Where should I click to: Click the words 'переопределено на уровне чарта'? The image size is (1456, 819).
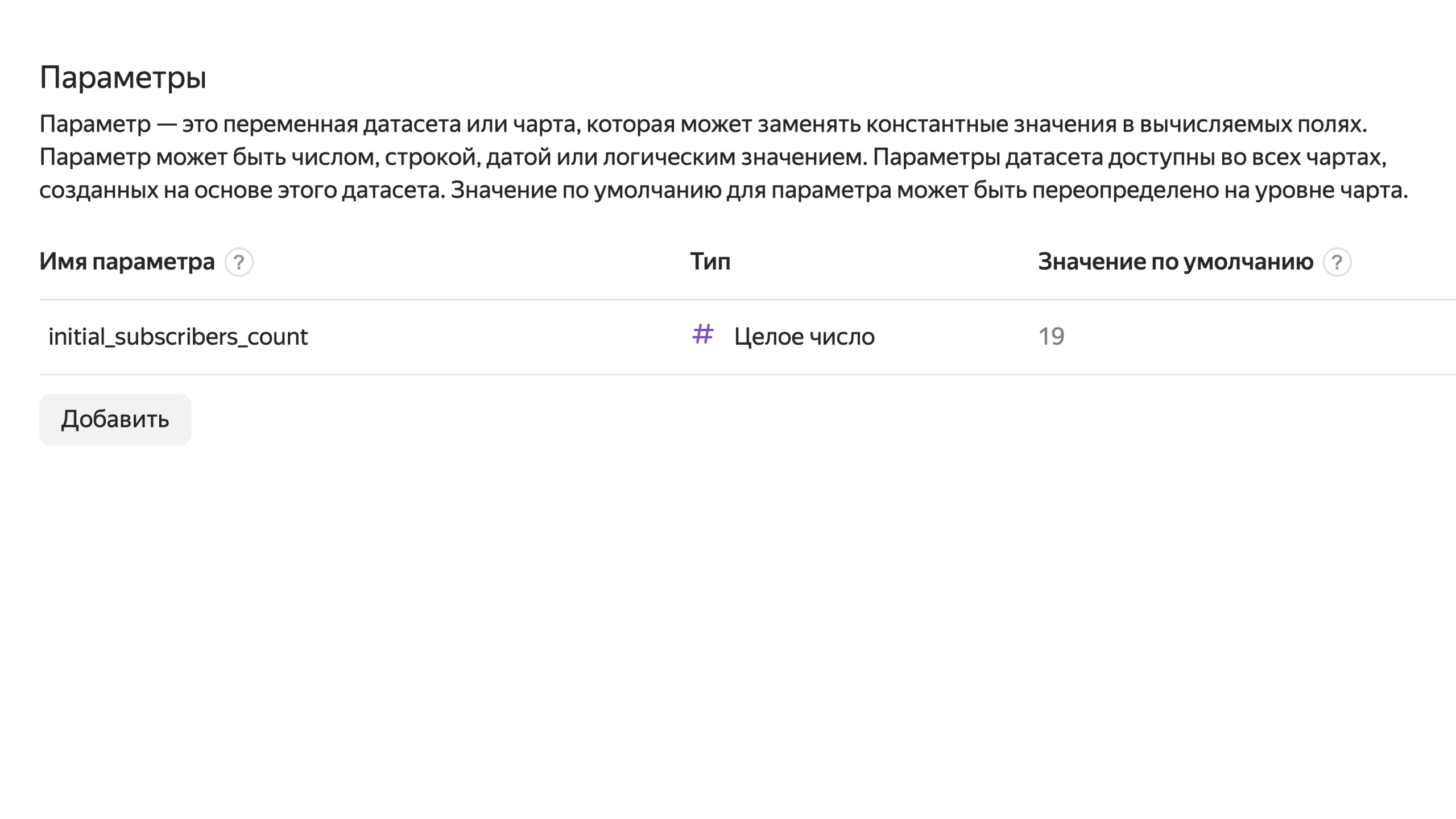(1217, 190)
